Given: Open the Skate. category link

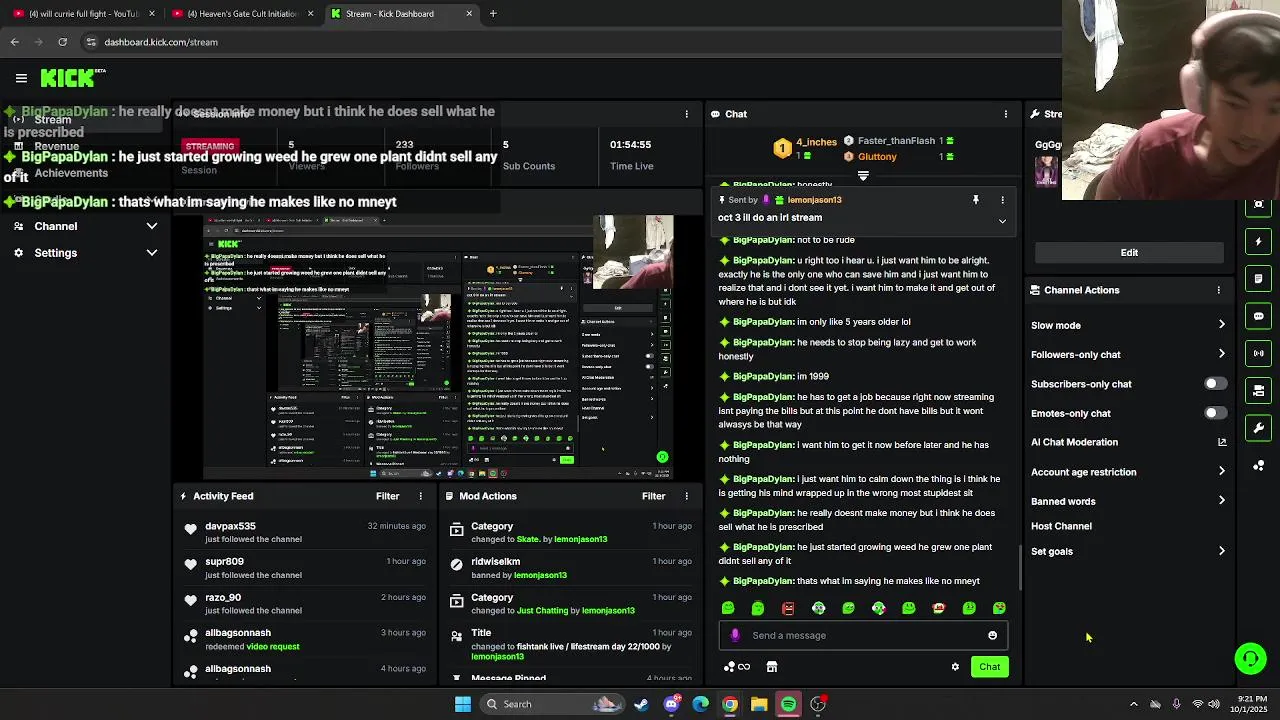Looking at the screenshot, I should point(528,539).
